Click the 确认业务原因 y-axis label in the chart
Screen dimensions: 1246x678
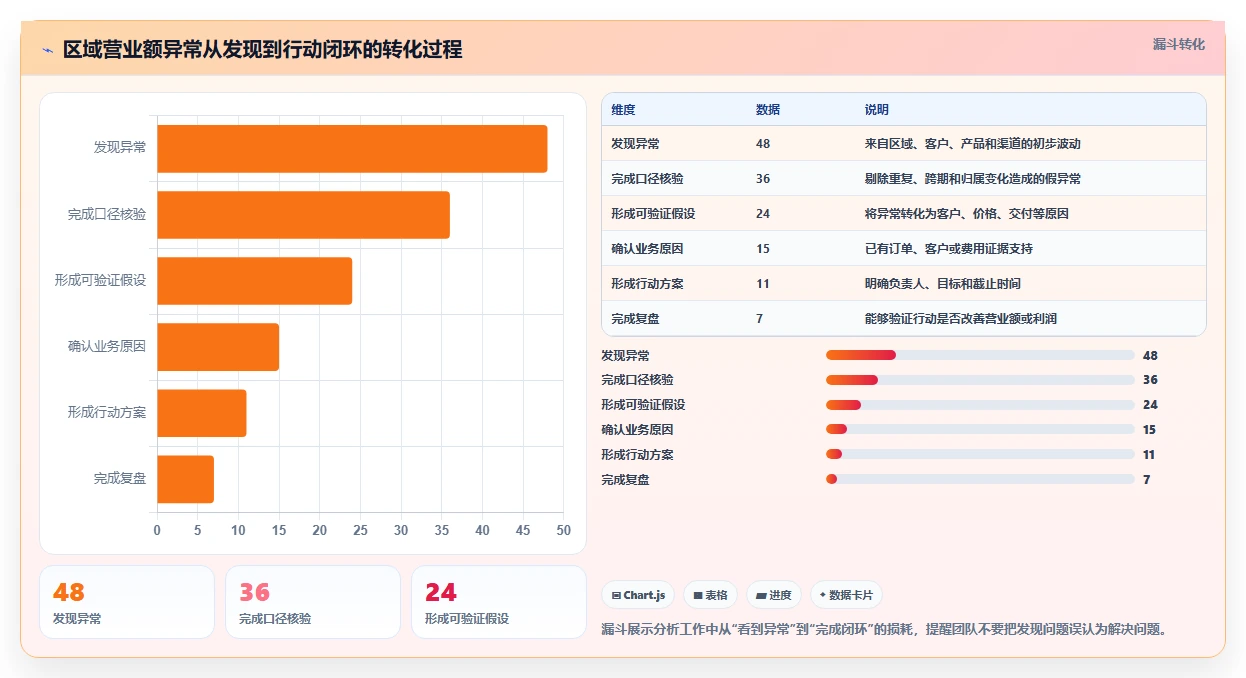107,346
